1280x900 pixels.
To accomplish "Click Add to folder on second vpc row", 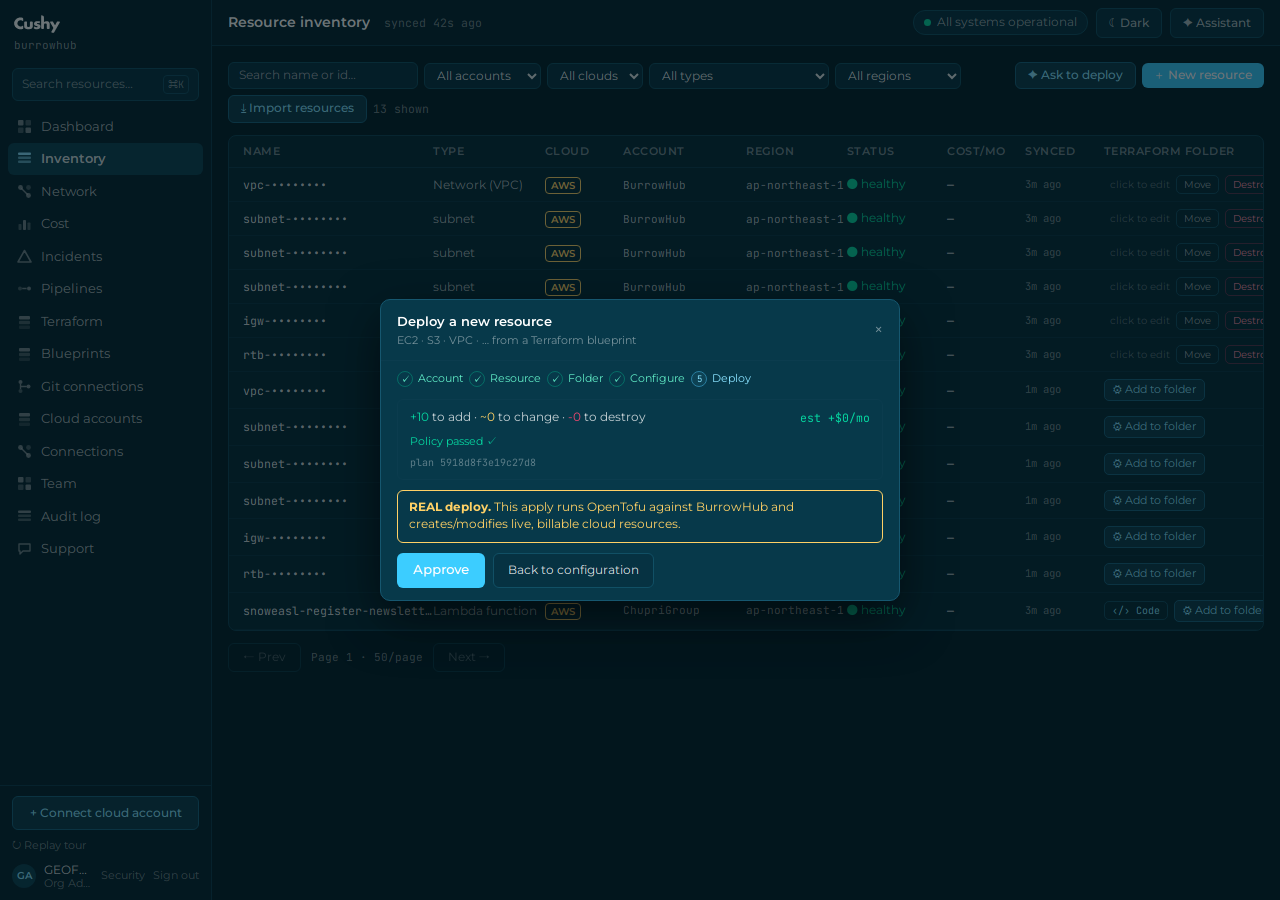I will (1154, 390).
